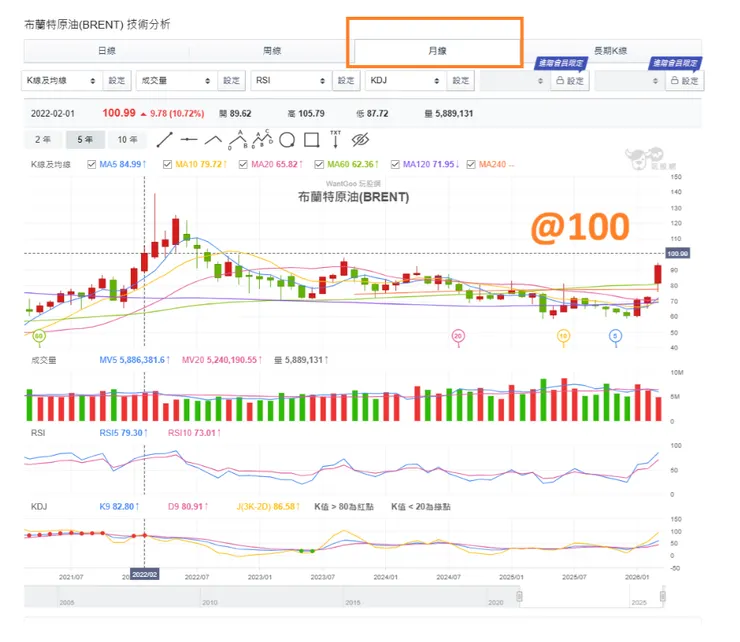Click 設定 next to K線及均線

[x=117, y=81]
